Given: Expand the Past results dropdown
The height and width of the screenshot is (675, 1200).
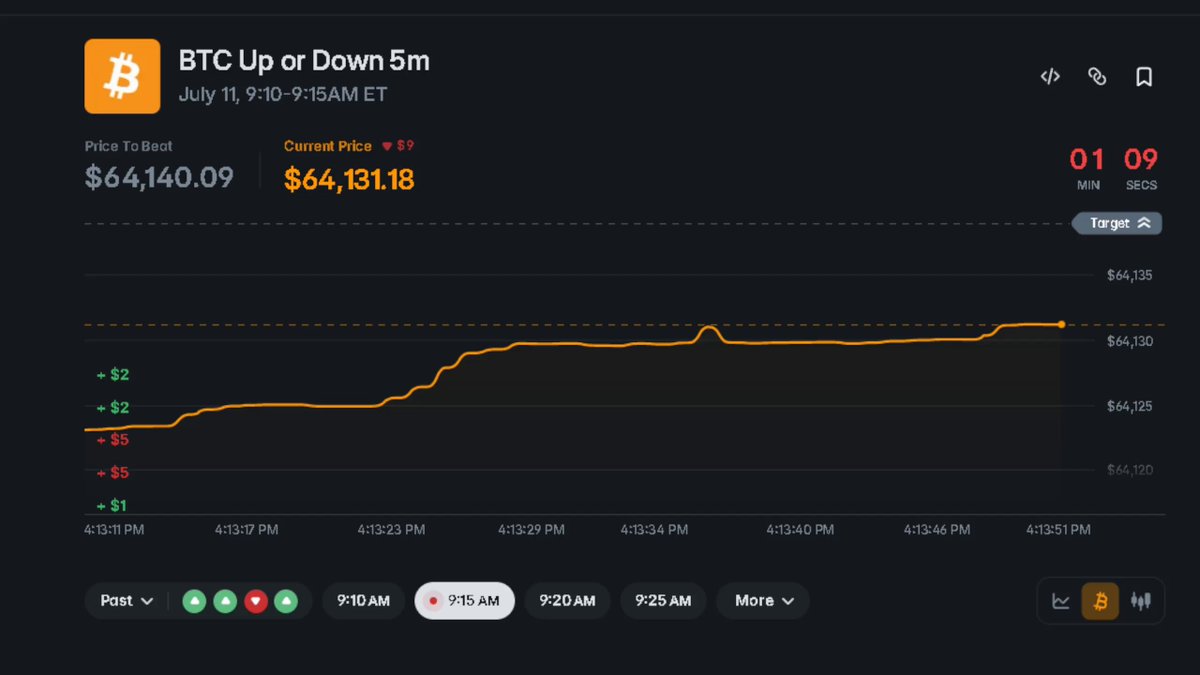Looking at the screenshot, I should tap(127, 601).
